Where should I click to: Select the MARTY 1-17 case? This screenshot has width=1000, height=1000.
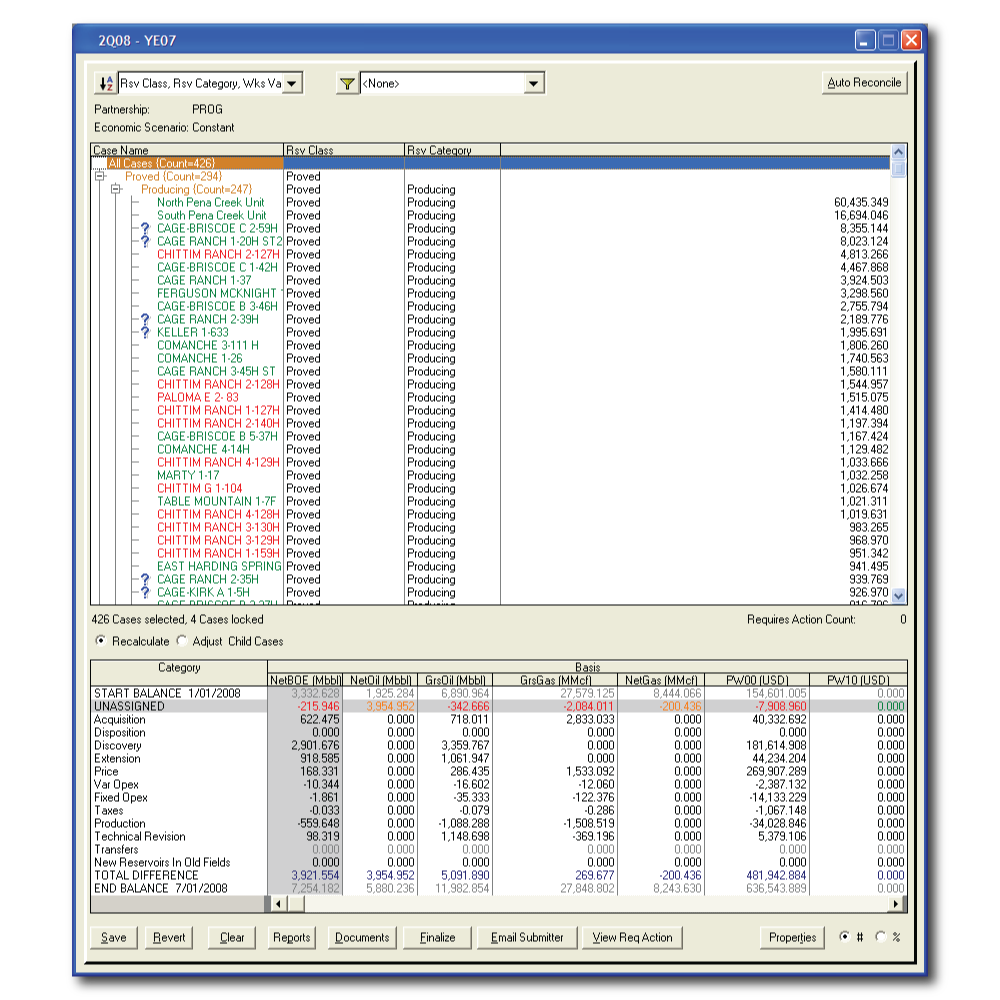tap(188, 475)
